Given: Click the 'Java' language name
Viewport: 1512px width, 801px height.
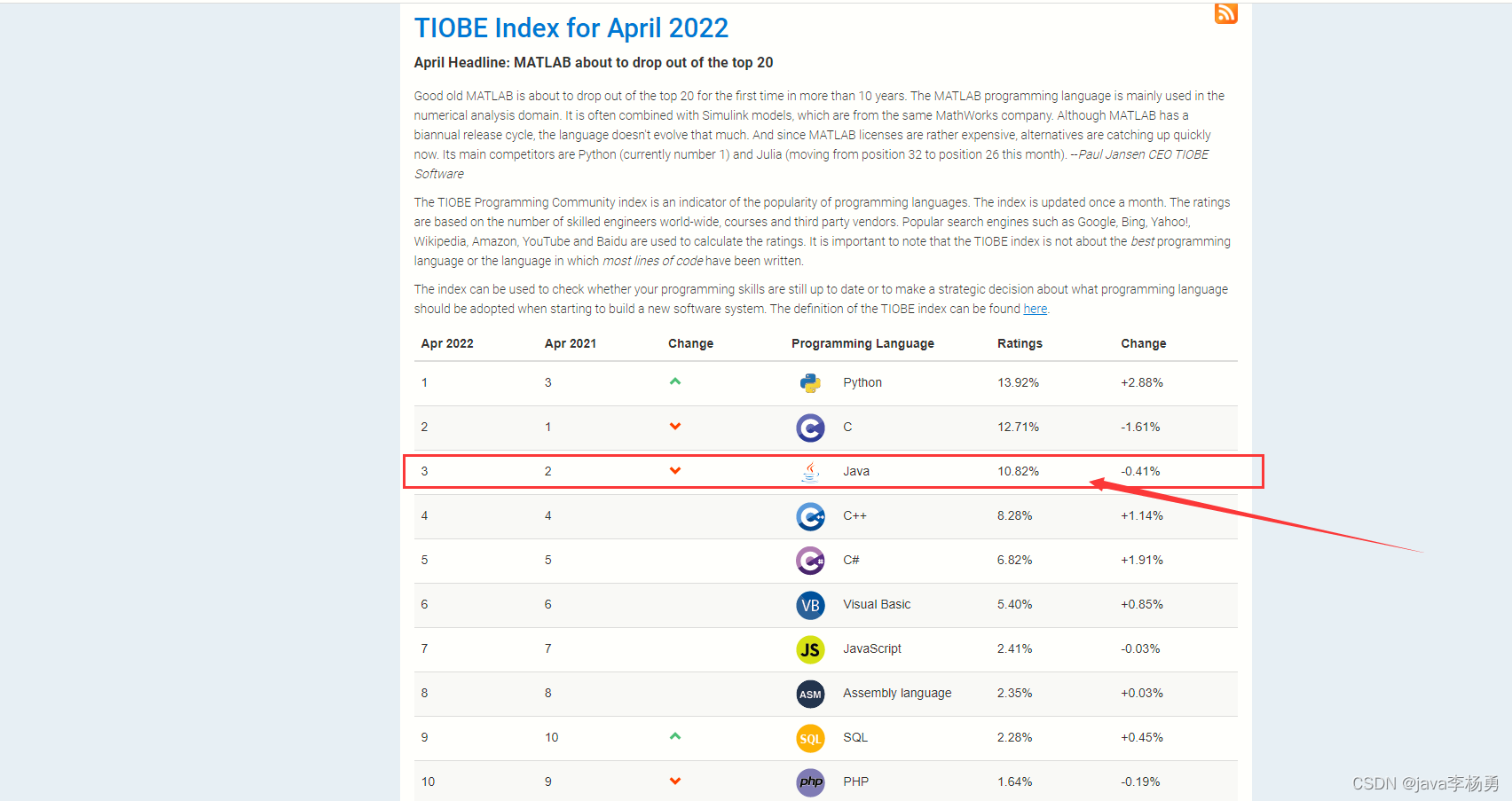Looking at the screenshot, I should coord(856,471).
